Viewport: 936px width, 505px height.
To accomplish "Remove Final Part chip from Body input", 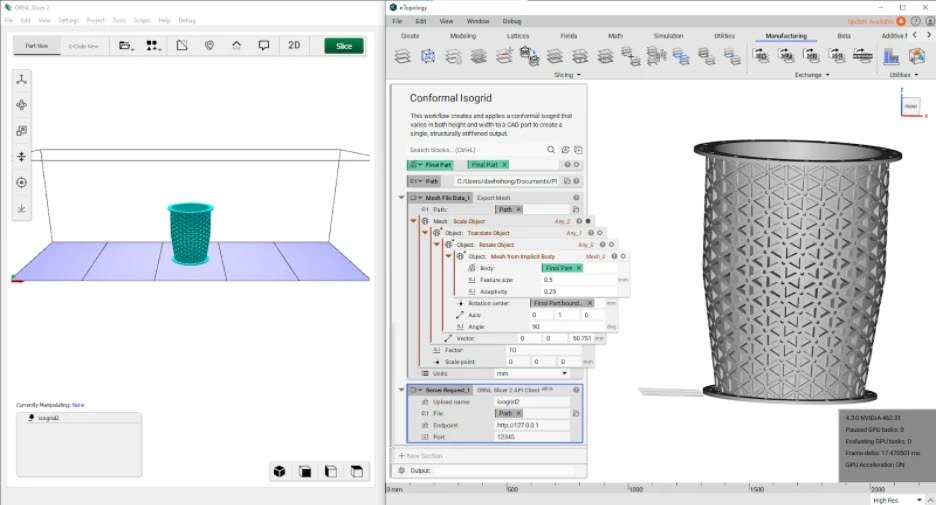I will [578, 268].
